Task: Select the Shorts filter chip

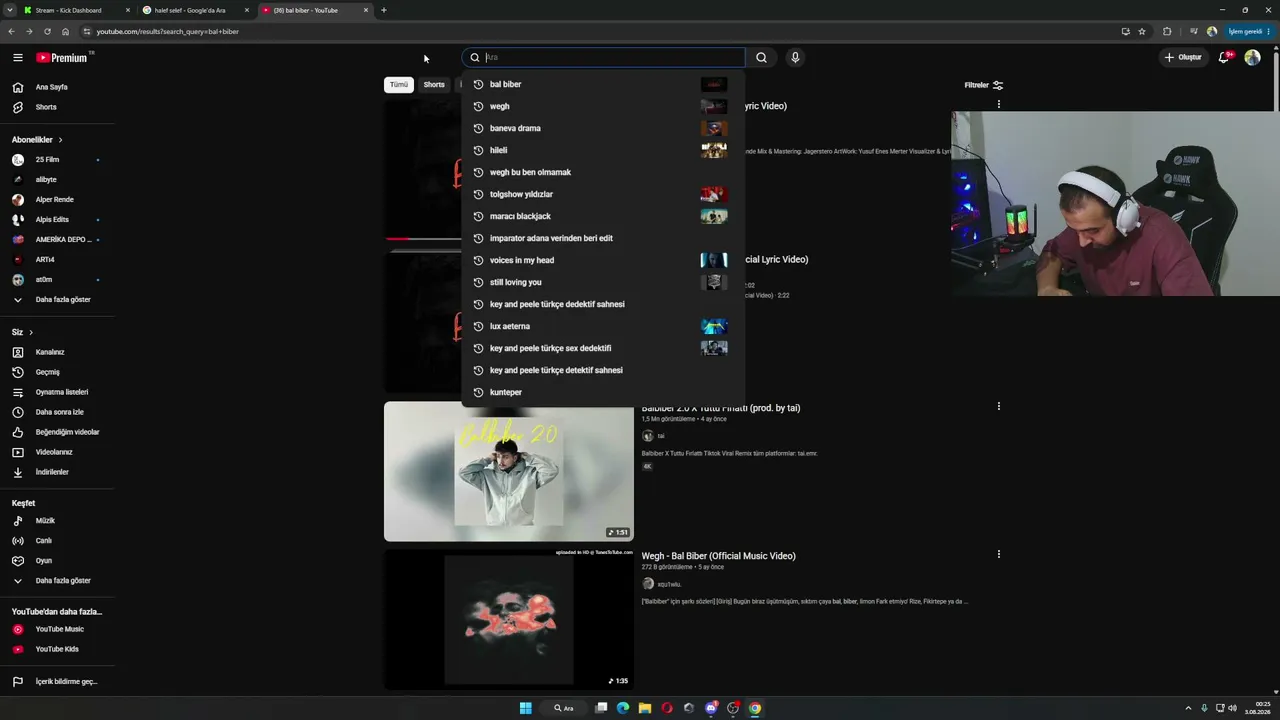Action: (x=434, y=85)
